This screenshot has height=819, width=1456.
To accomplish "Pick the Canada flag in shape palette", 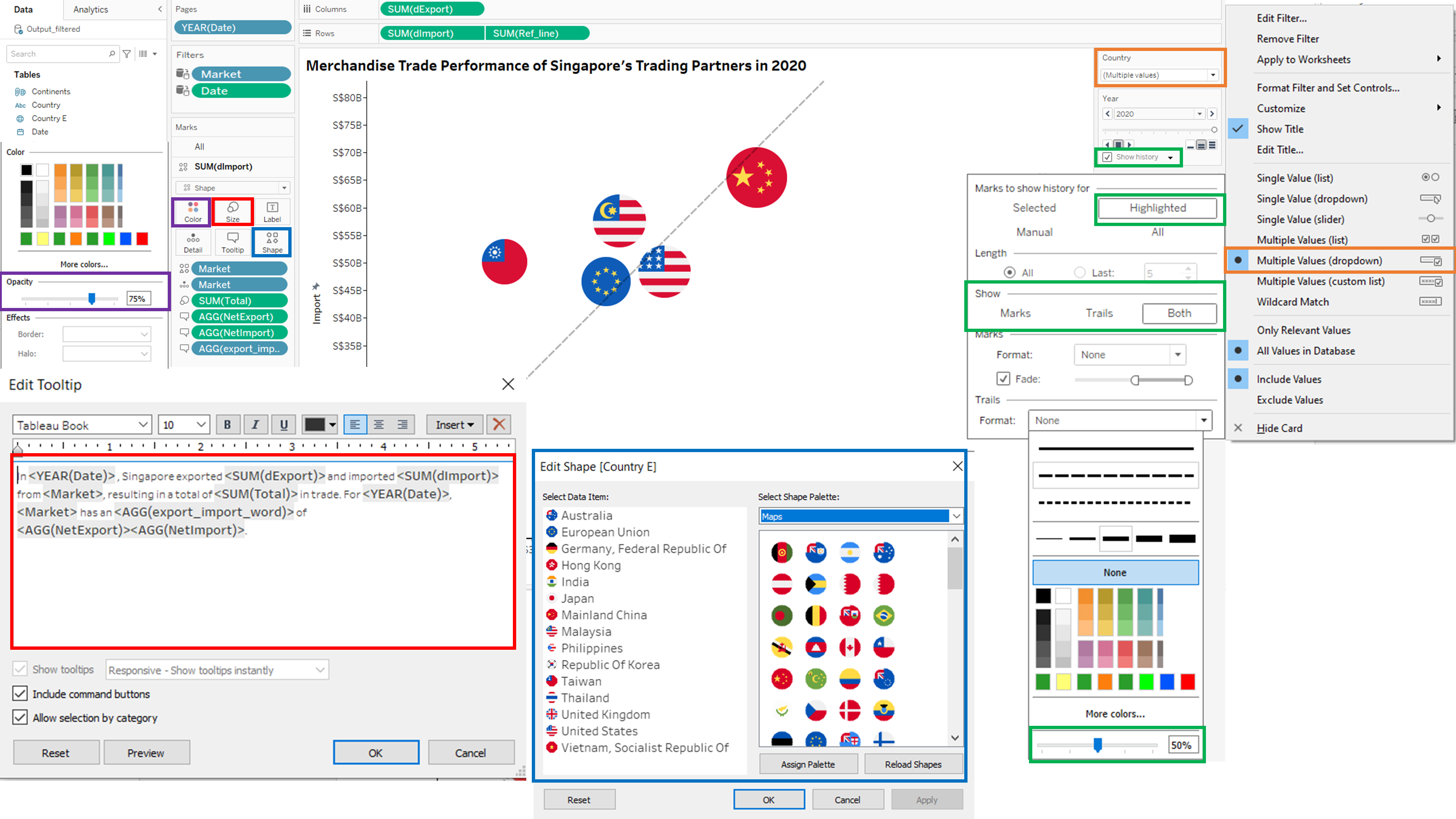I will [850, 647].
